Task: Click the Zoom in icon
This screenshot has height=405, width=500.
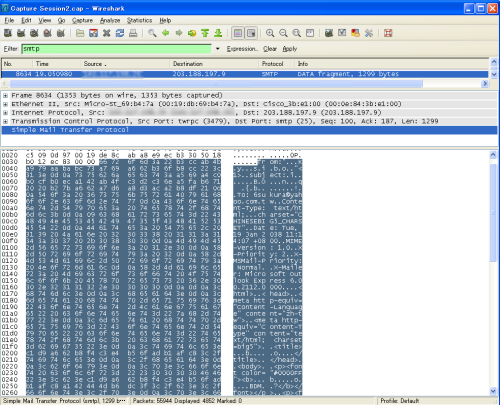Action: point(270,33)
